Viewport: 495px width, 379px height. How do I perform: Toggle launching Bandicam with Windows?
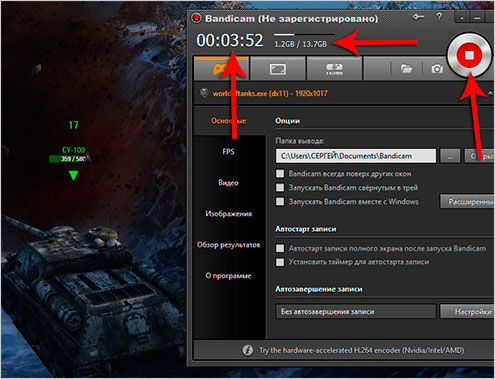point(280,202)
